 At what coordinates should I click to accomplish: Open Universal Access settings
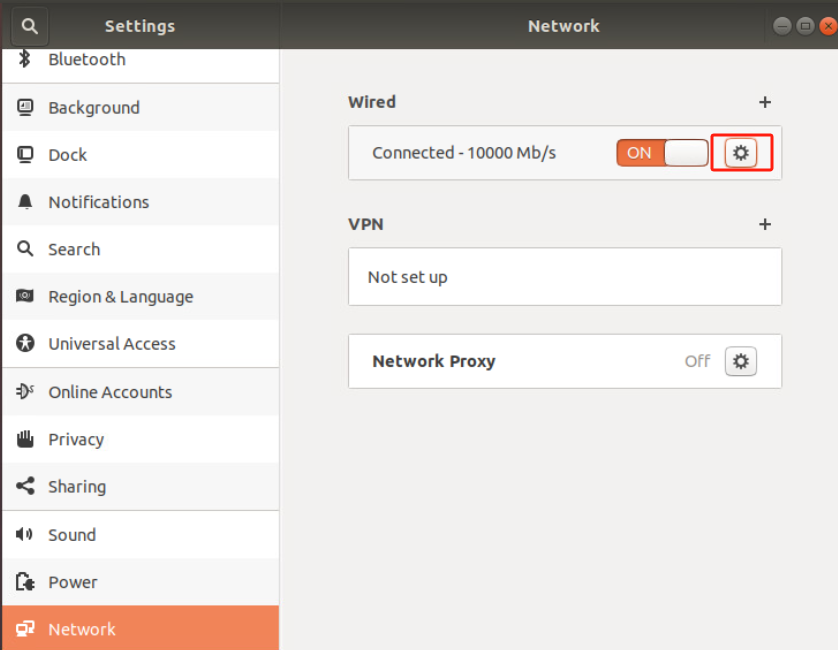tap(141, 344)
